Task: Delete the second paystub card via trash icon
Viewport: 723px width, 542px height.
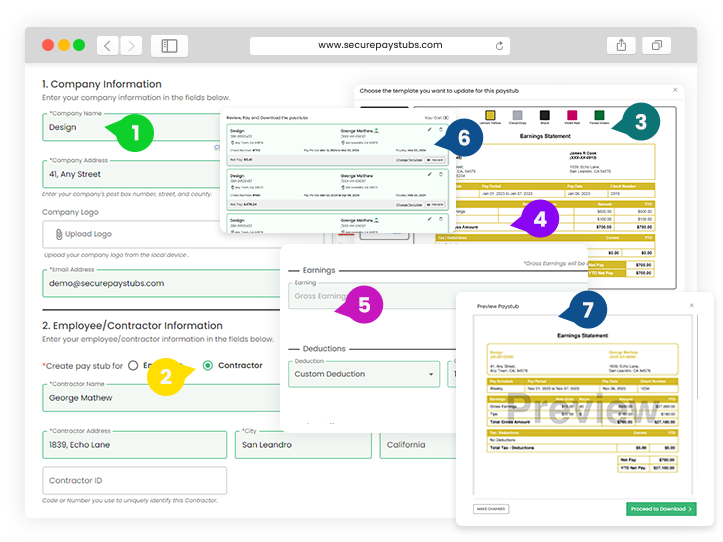Action: 441,174
